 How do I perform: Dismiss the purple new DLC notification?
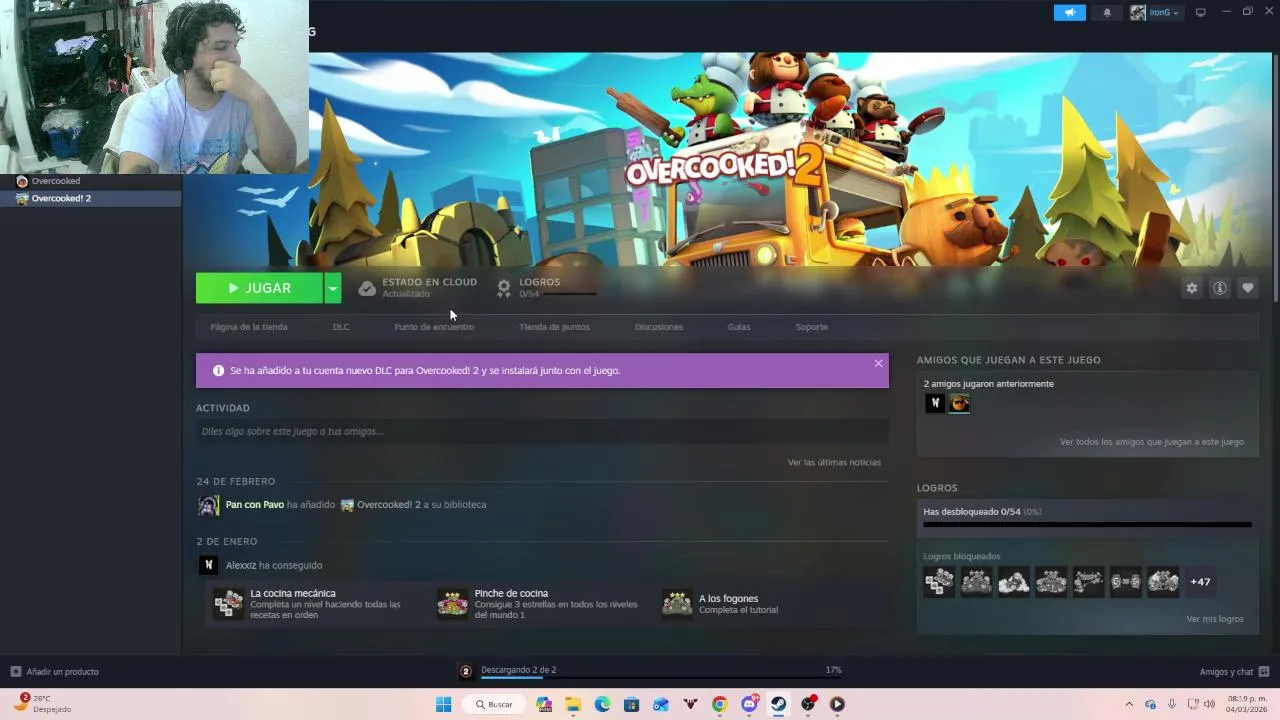[x=878, y=363]
